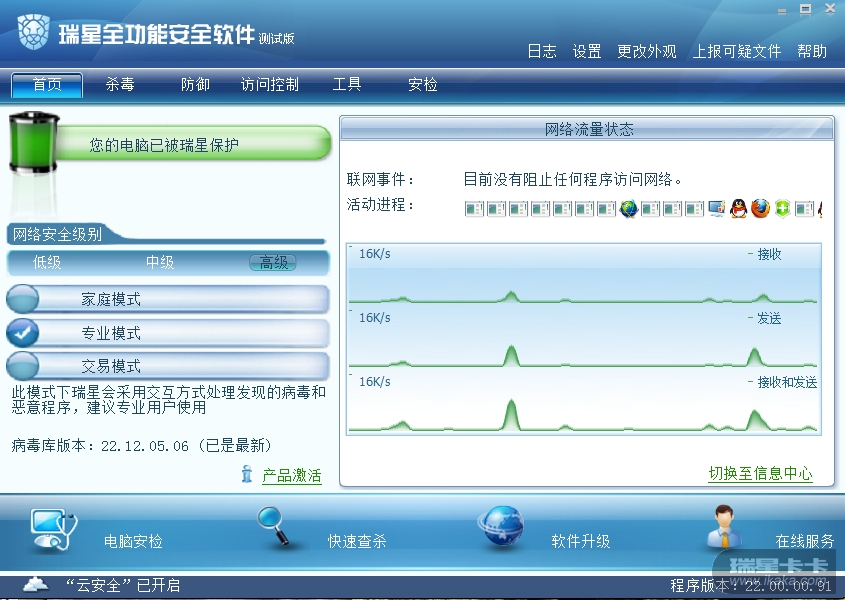845x600 pixels.
Task: Open the 安检 tab
Action: [x=422, y=84]
